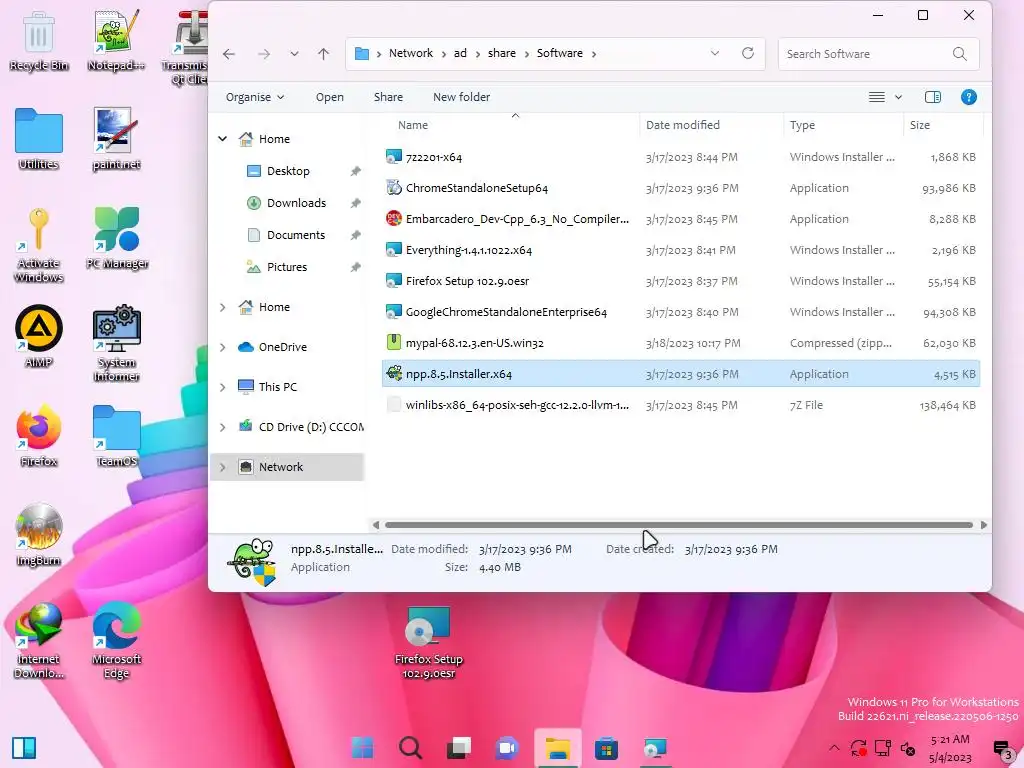Launch PC Manager from desktop
Screen dimensions: 1024x768
pyautogui.click(x=117, y=238)
